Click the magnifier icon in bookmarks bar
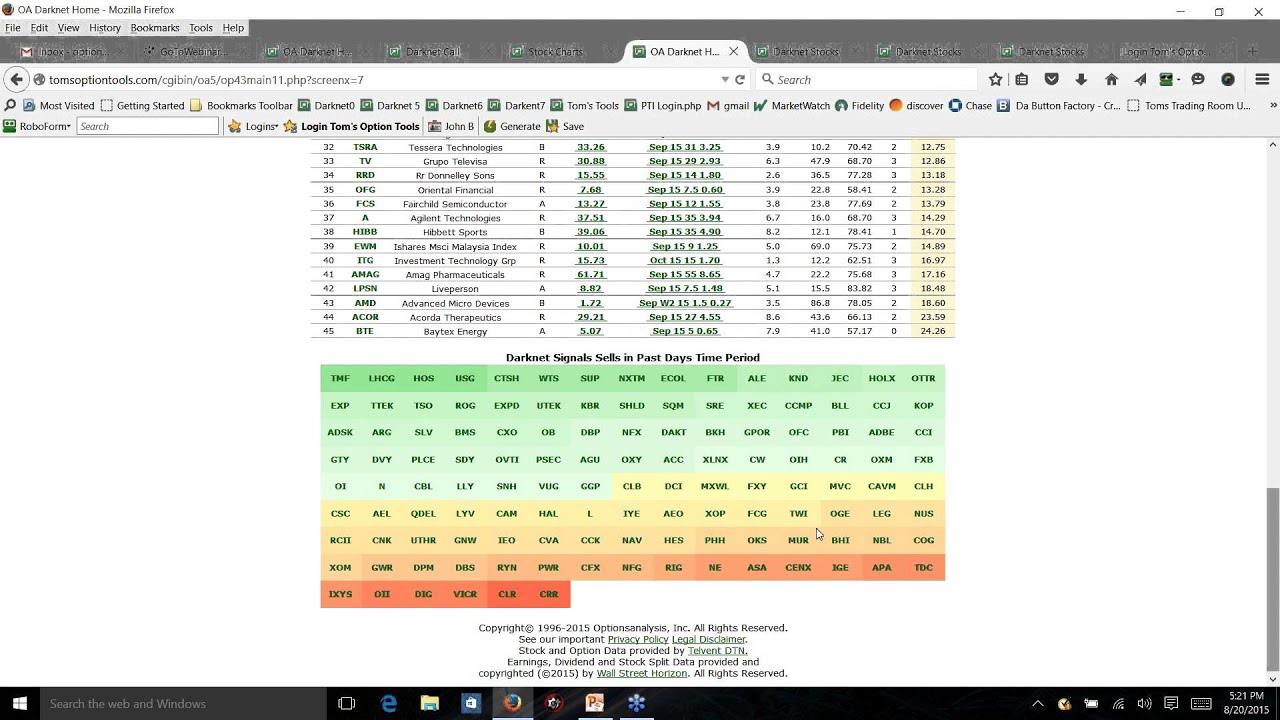The width and height of the screenshot is (1280, 720). coord(10,105)
